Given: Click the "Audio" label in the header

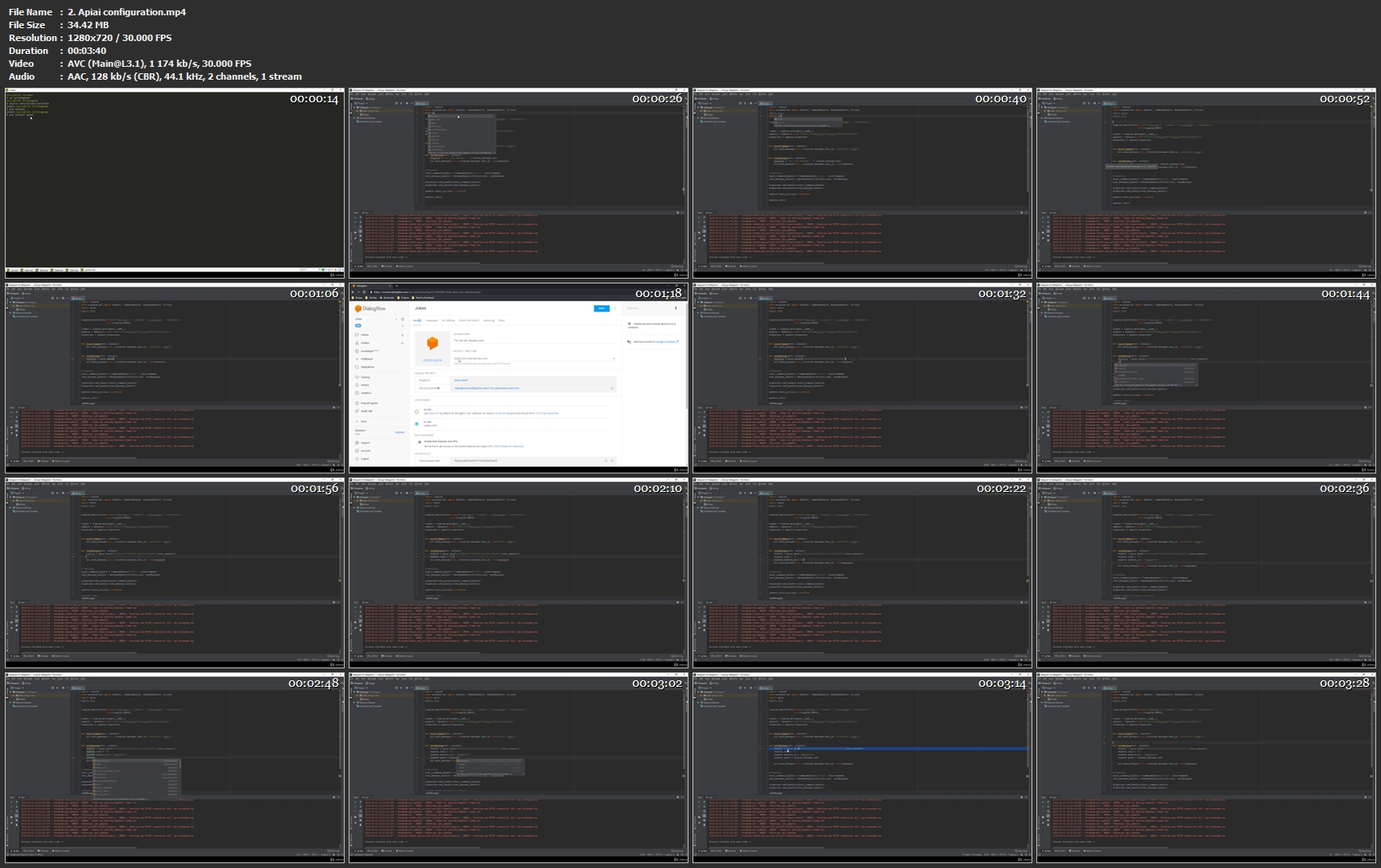Looking at the screenshot, I should (22, 76).
